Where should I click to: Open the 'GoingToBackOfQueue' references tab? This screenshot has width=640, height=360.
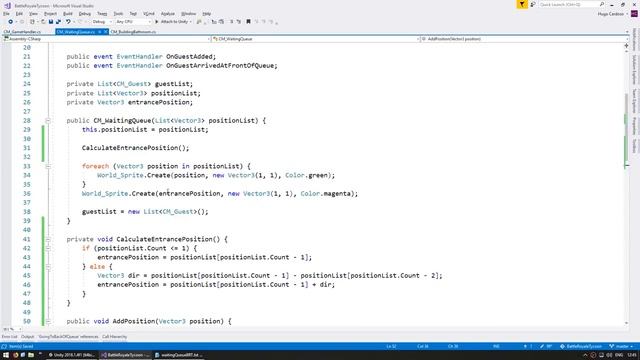click(68, 337)
